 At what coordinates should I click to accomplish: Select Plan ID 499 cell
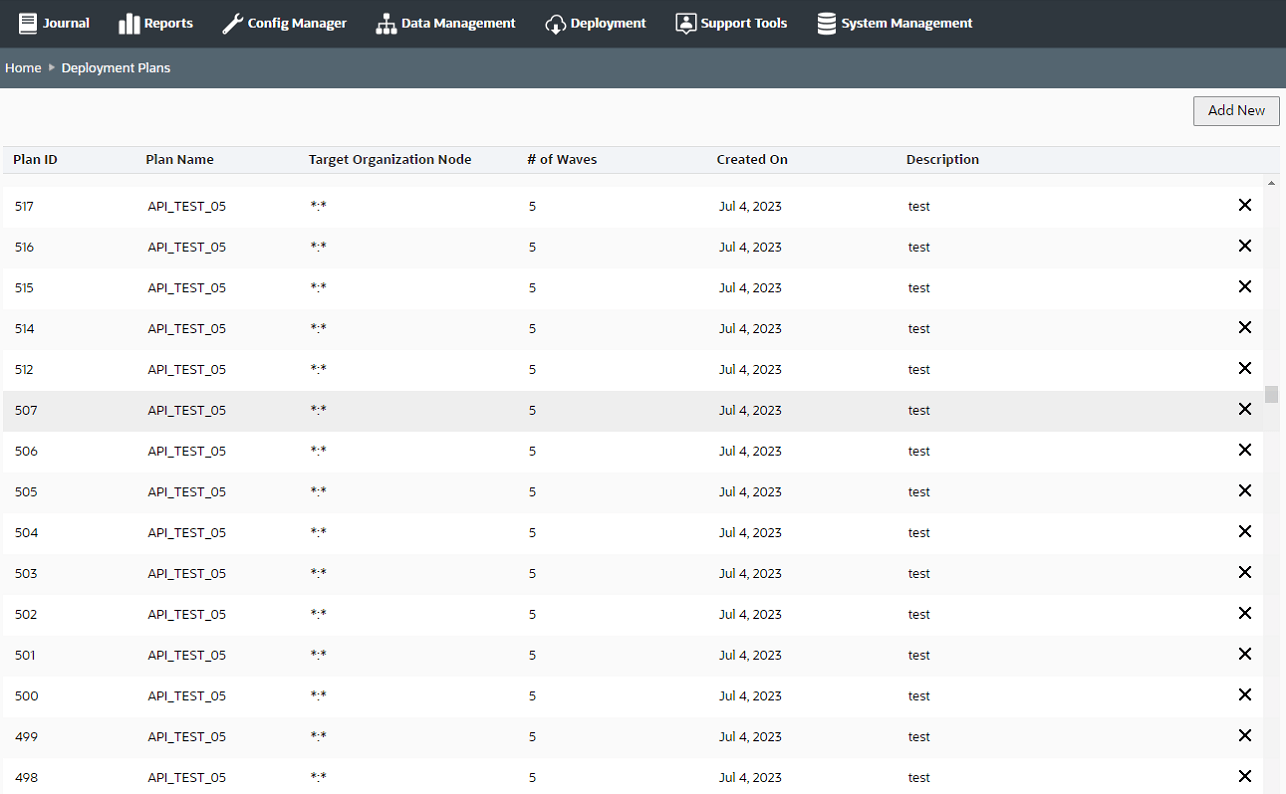coord(26,737)
